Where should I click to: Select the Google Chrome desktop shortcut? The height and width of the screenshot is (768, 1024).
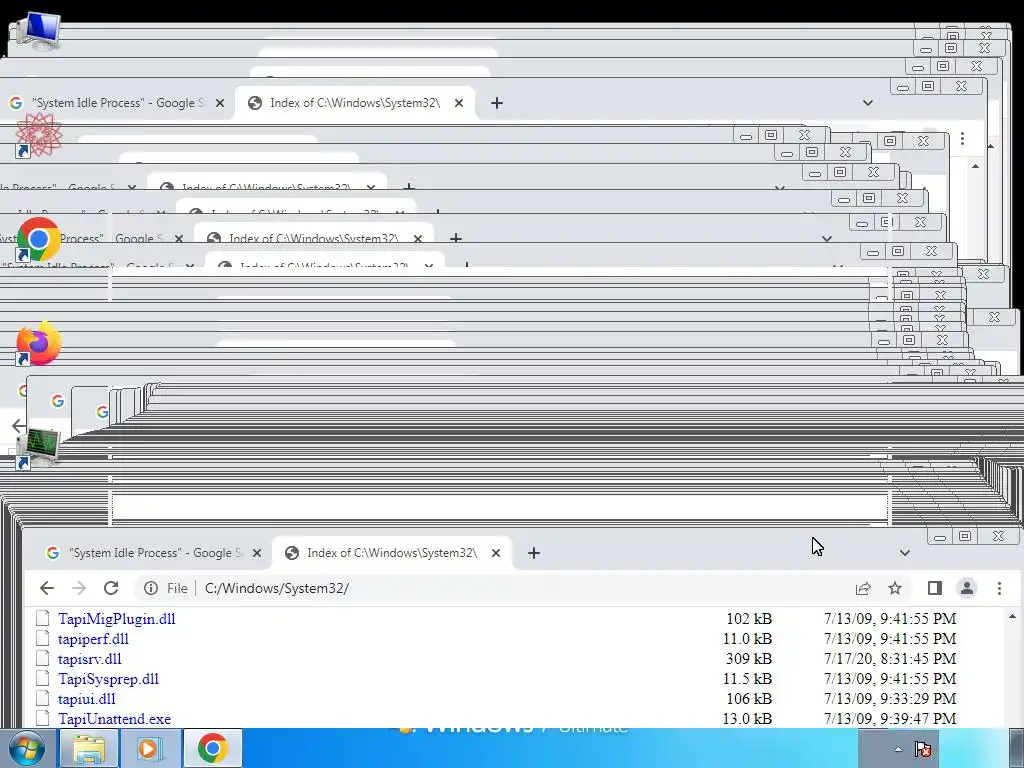tap(38, 240)
